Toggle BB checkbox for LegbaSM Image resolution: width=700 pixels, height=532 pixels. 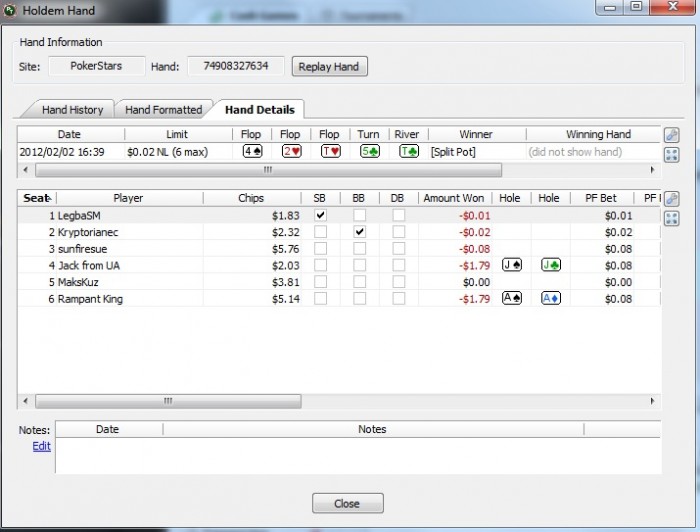[x=359, y=215]
